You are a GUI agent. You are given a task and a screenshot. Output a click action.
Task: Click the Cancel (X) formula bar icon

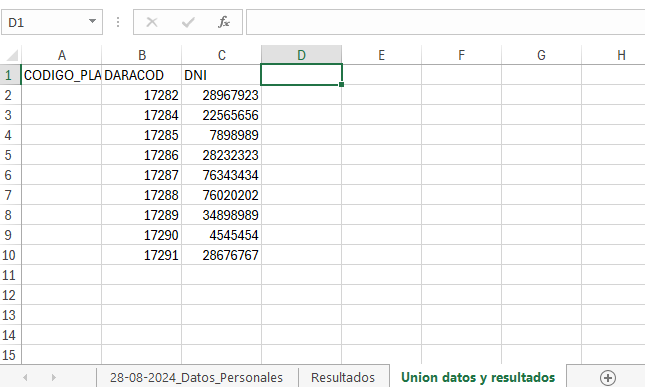152,22
